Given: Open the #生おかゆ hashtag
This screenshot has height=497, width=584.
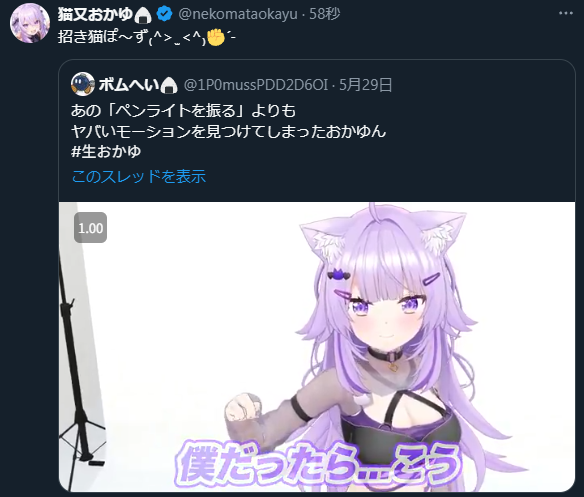Looking at the screenshot, I should 106,152.
